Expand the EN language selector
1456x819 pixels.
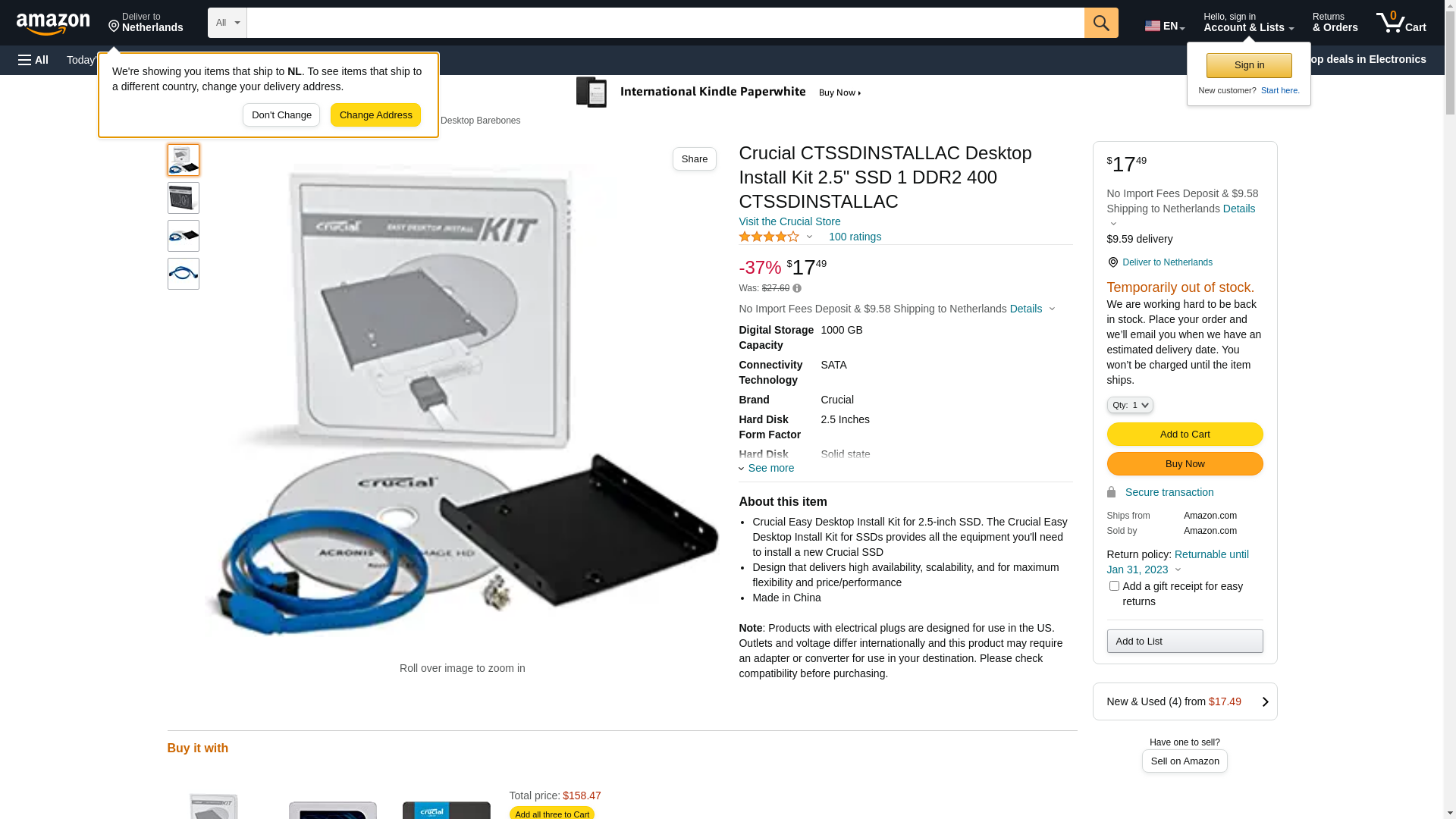pos(1165,26)
